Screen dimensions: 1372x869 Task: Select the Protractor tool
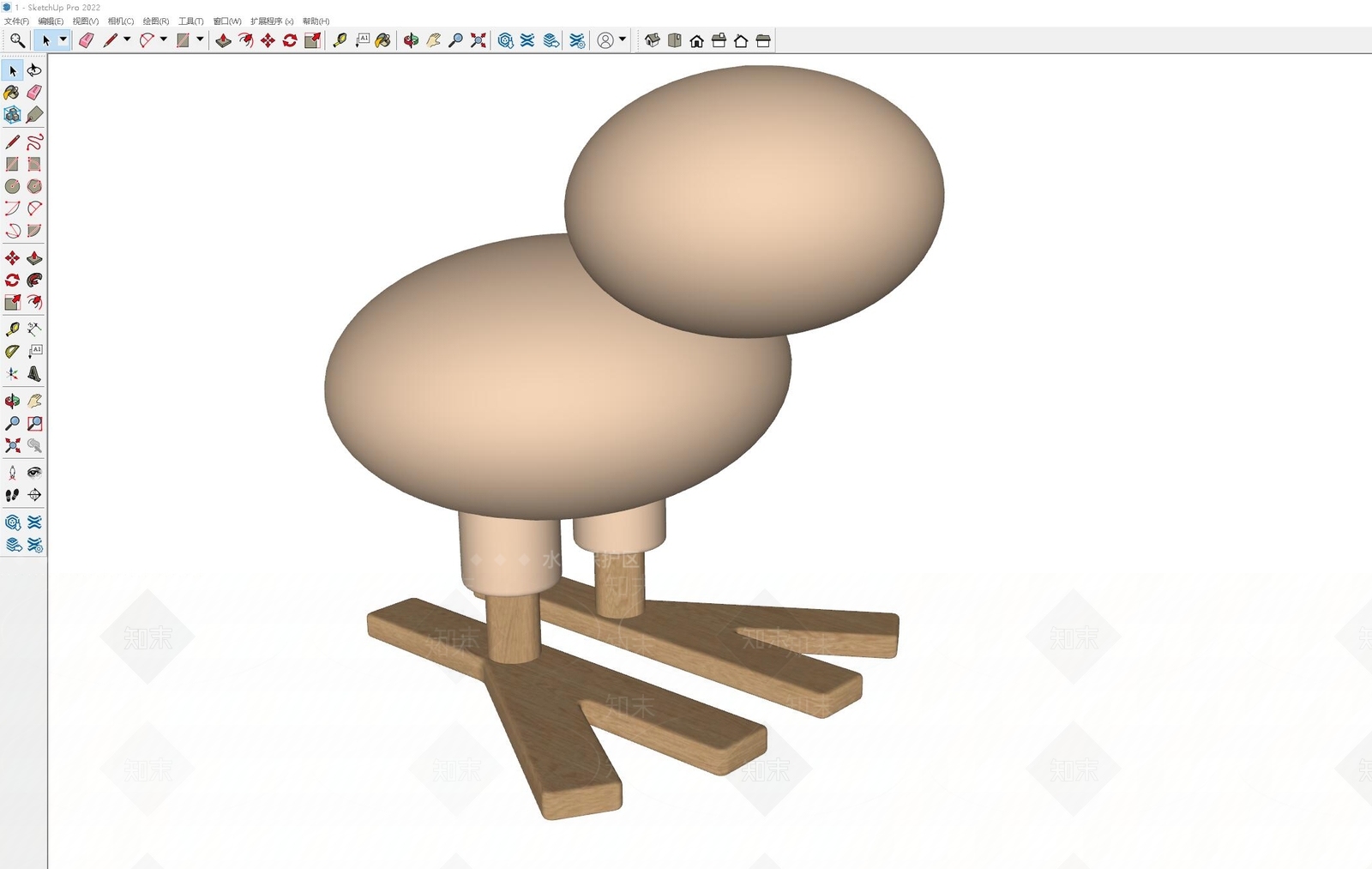coord(12,352)
